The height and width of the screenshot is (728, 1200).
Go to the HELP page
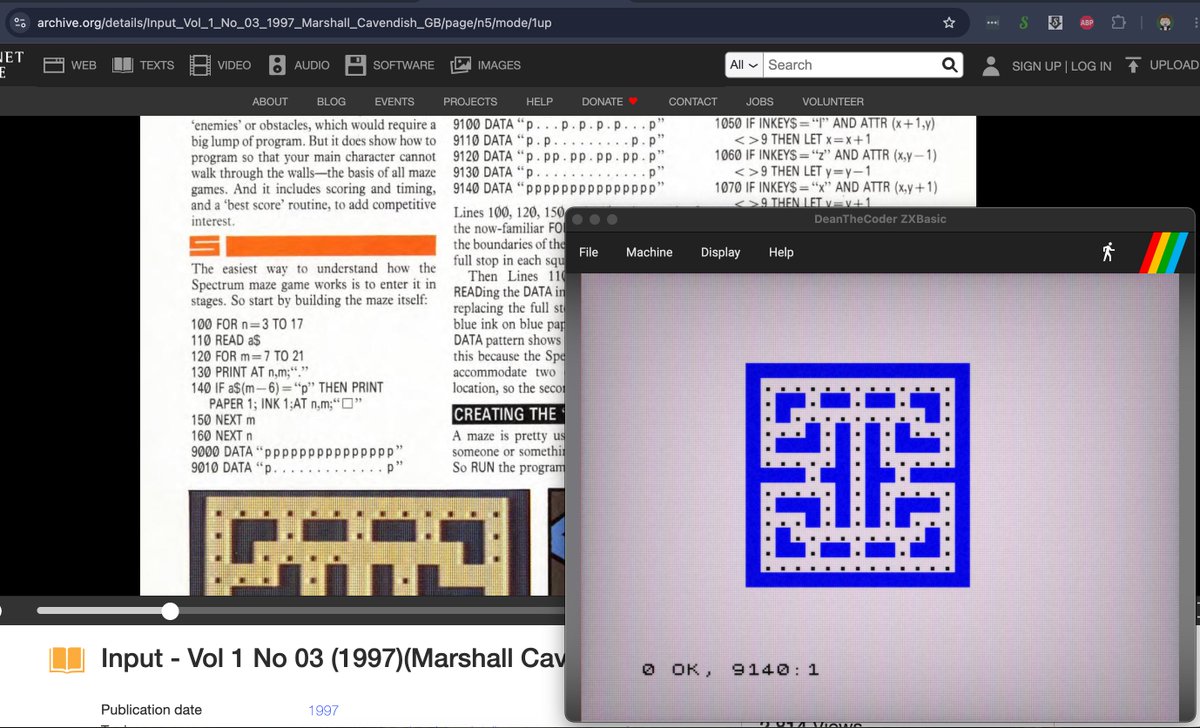[539, 102]
